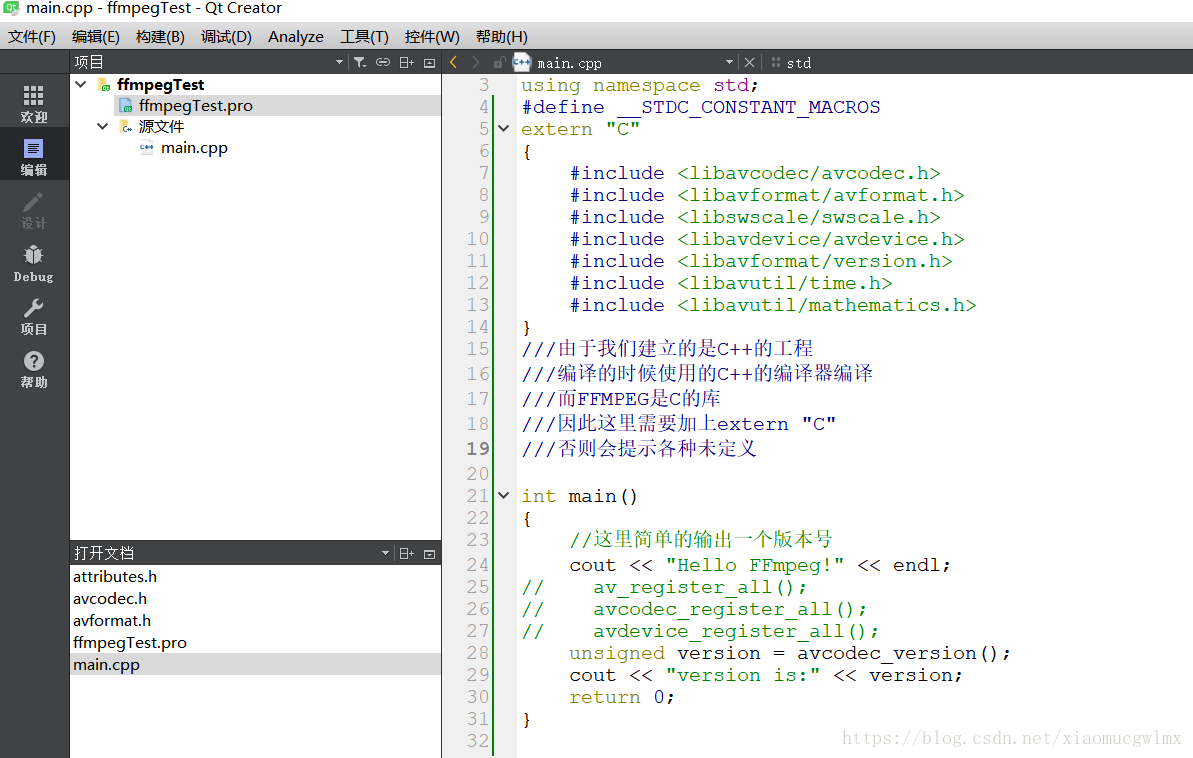This screenshot has height=758, width=1193.
Task: Click the "Hello FFmpeg!" string literal
Action: click(x=755, y=565)
